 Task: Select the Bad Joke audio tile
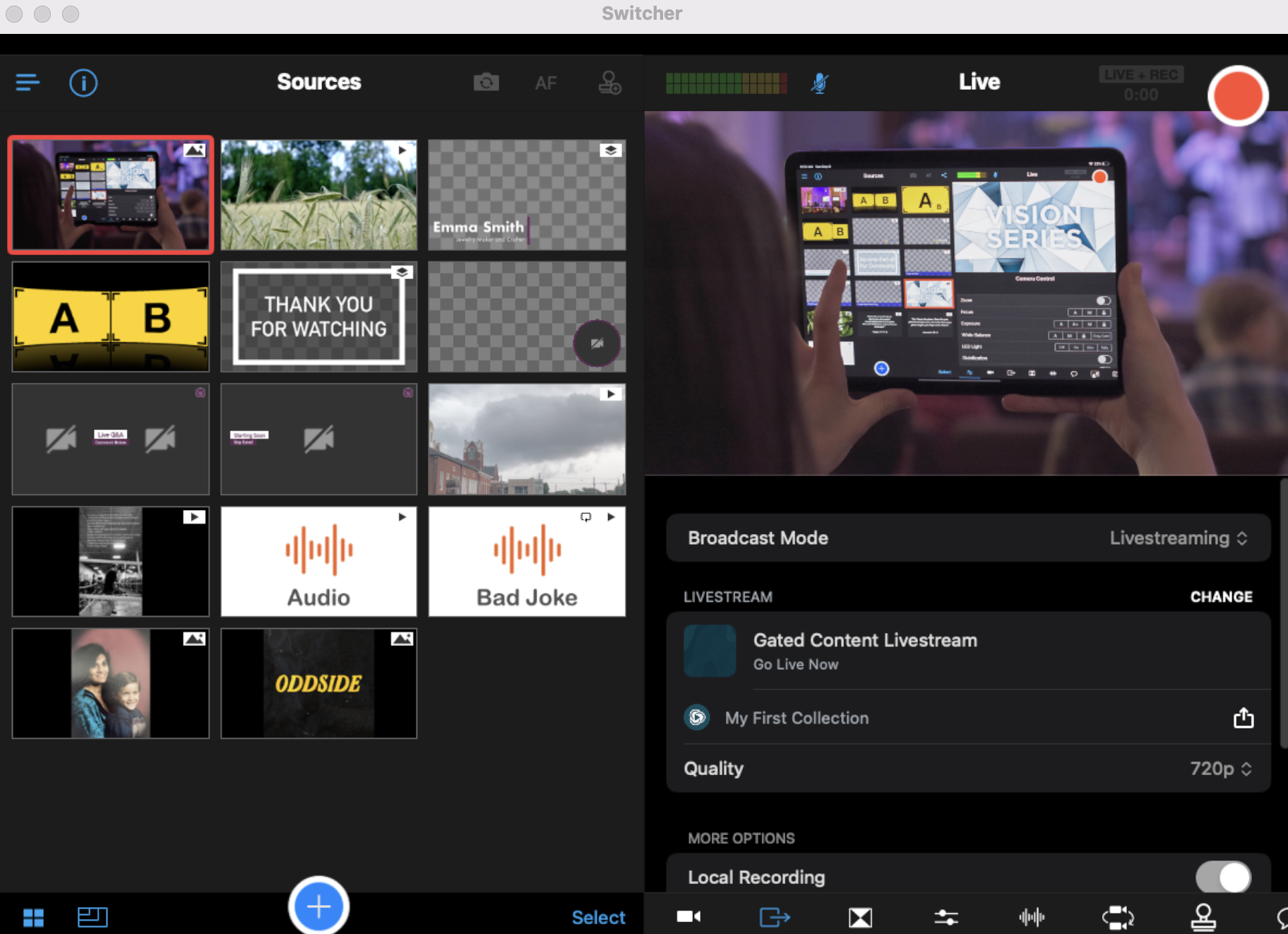[527, 561]
